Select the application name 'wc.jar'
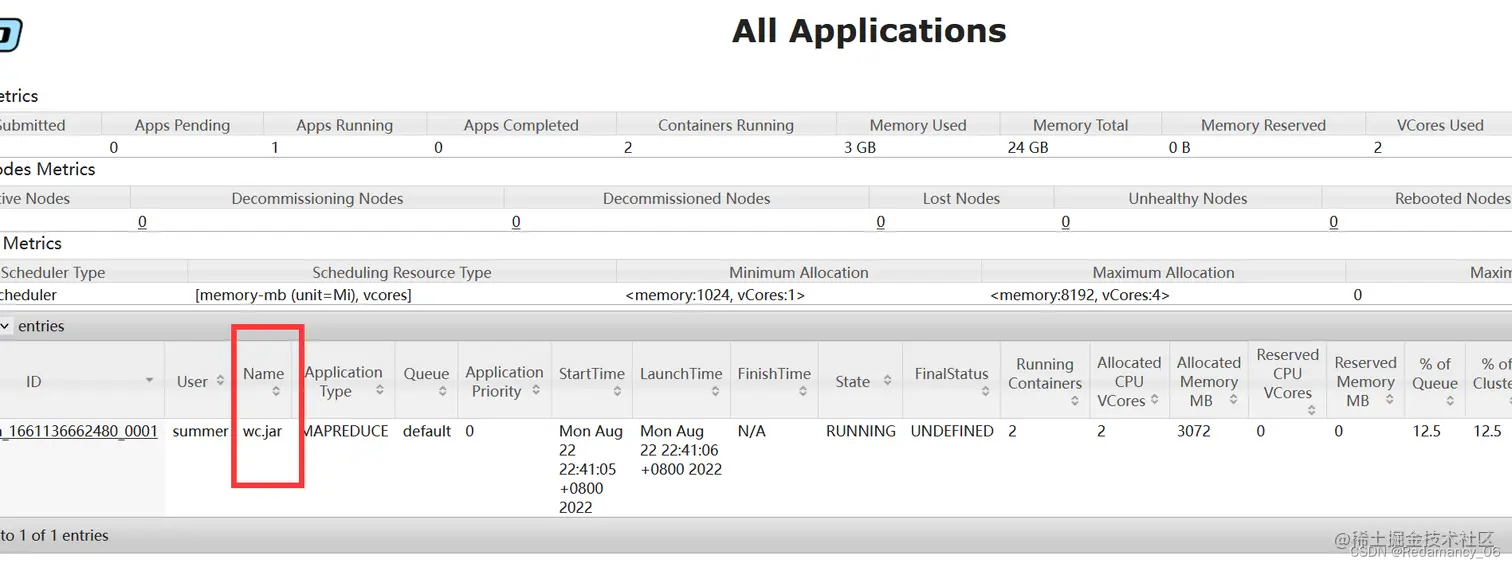The width and height of the screenshot is (1512, 567). click(263, 431)
